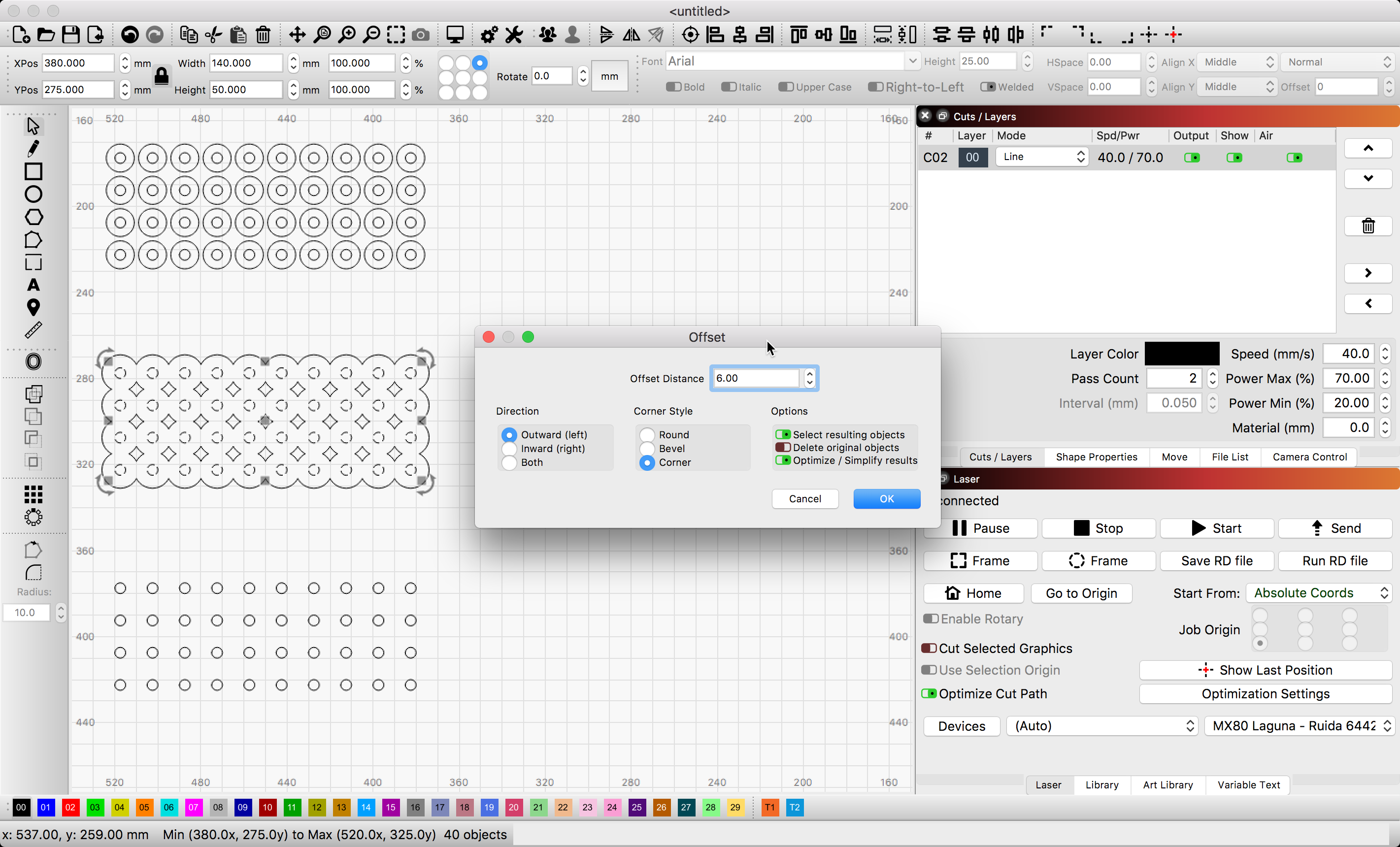
Task: Toggle Optimize Cut Path switch
Action: (930, 694)
